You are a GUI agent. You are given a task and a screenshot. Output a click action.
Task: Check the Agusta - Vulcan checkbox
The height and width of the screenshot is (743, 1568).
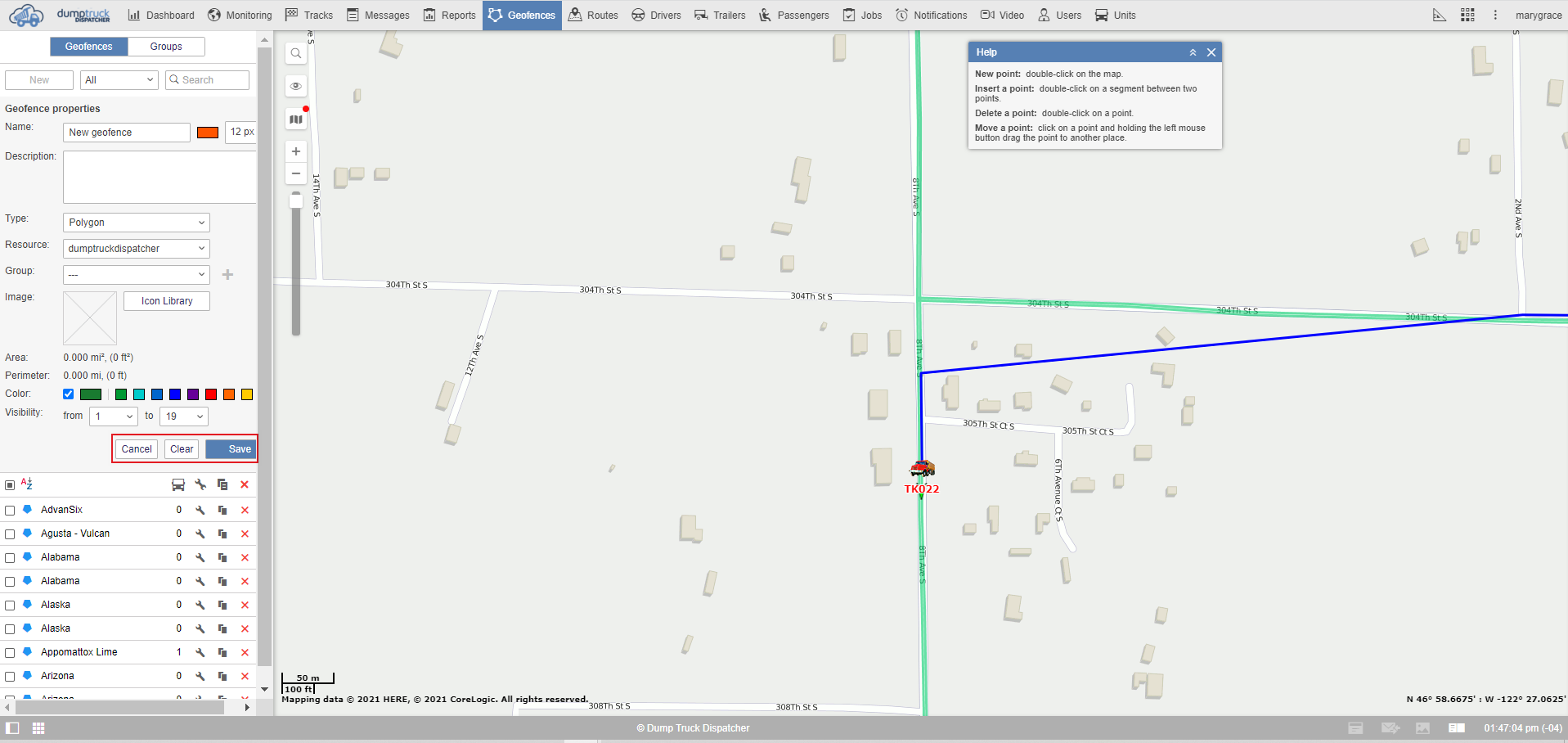click(10, 534)
